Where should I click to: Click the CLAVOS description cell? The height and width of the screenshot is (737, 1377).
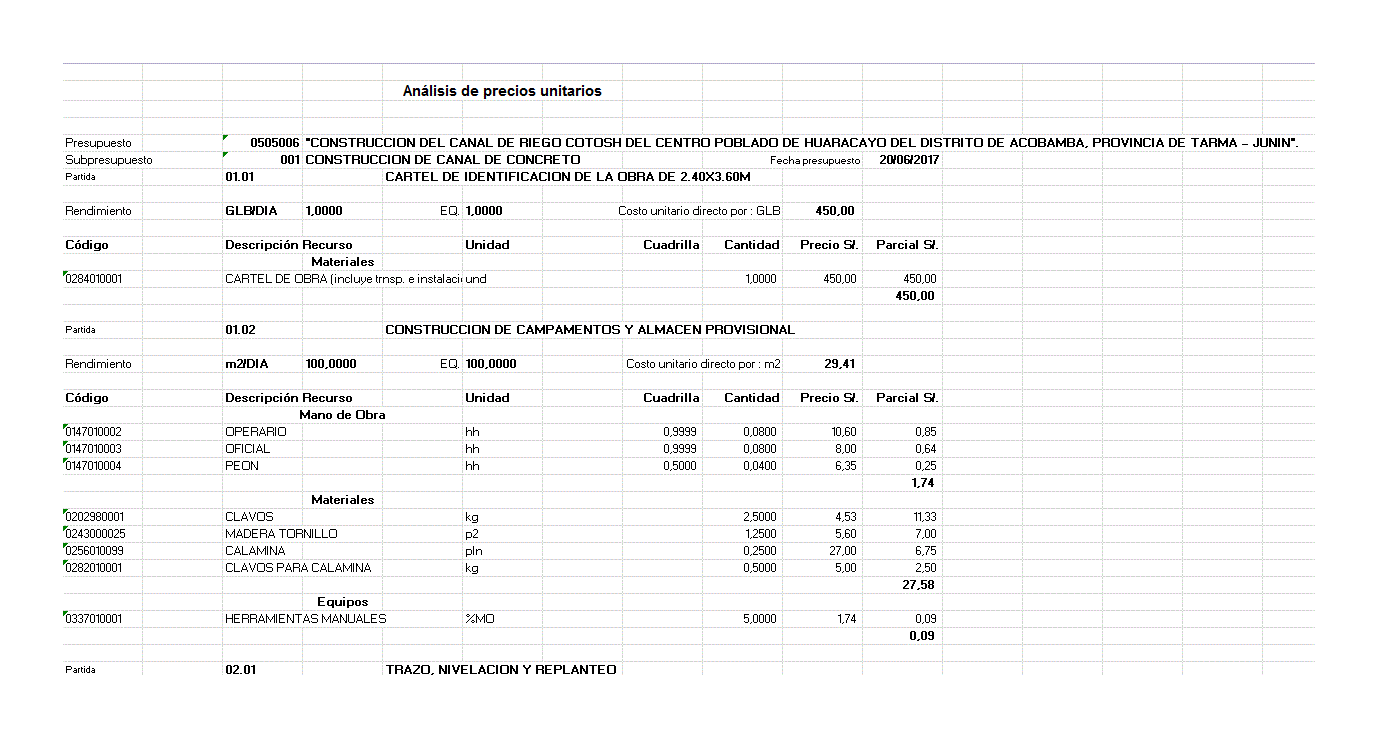(249, 517)
